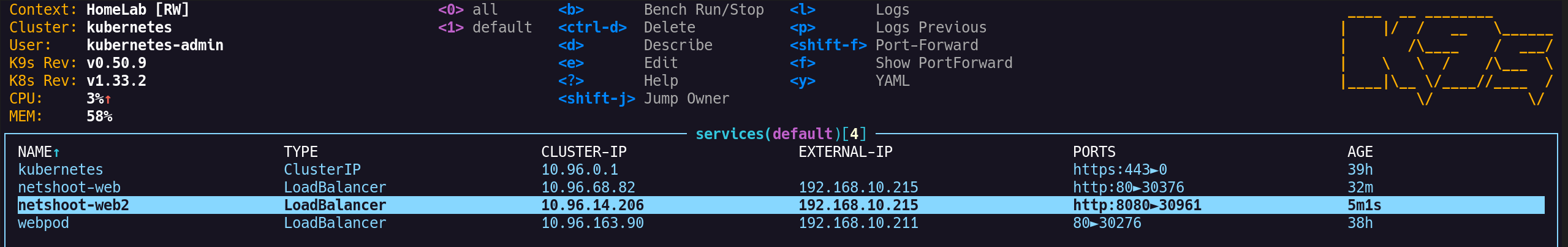The image size is (1568, 247).
Task: Click the K9s Rev value v0.50.9
Action: [x=116, y=63]
